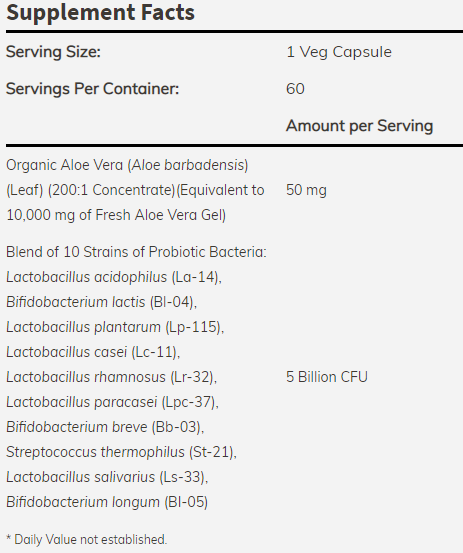Click the Daily Value not established footnote
Screen dimensions: 463x553
click(86, 540)
